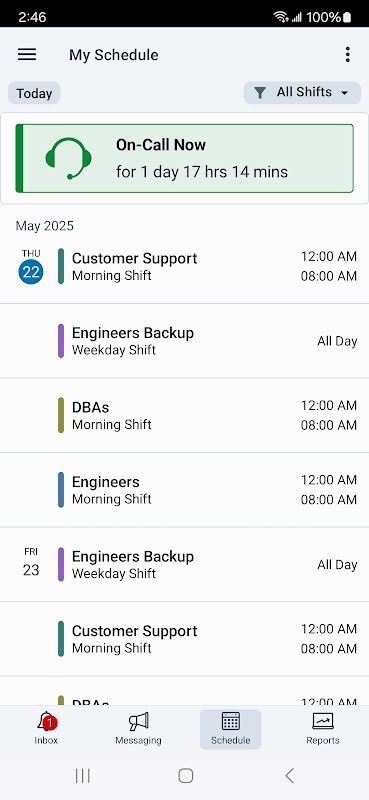
Task: Open the Engineers Morning Shift entry
Action: (184, 490)
